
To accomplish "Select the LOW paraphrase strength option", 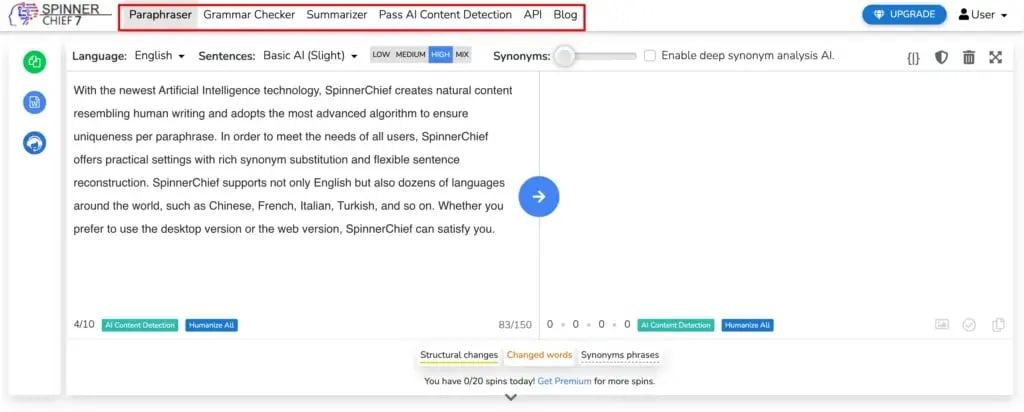I will 381,55.
